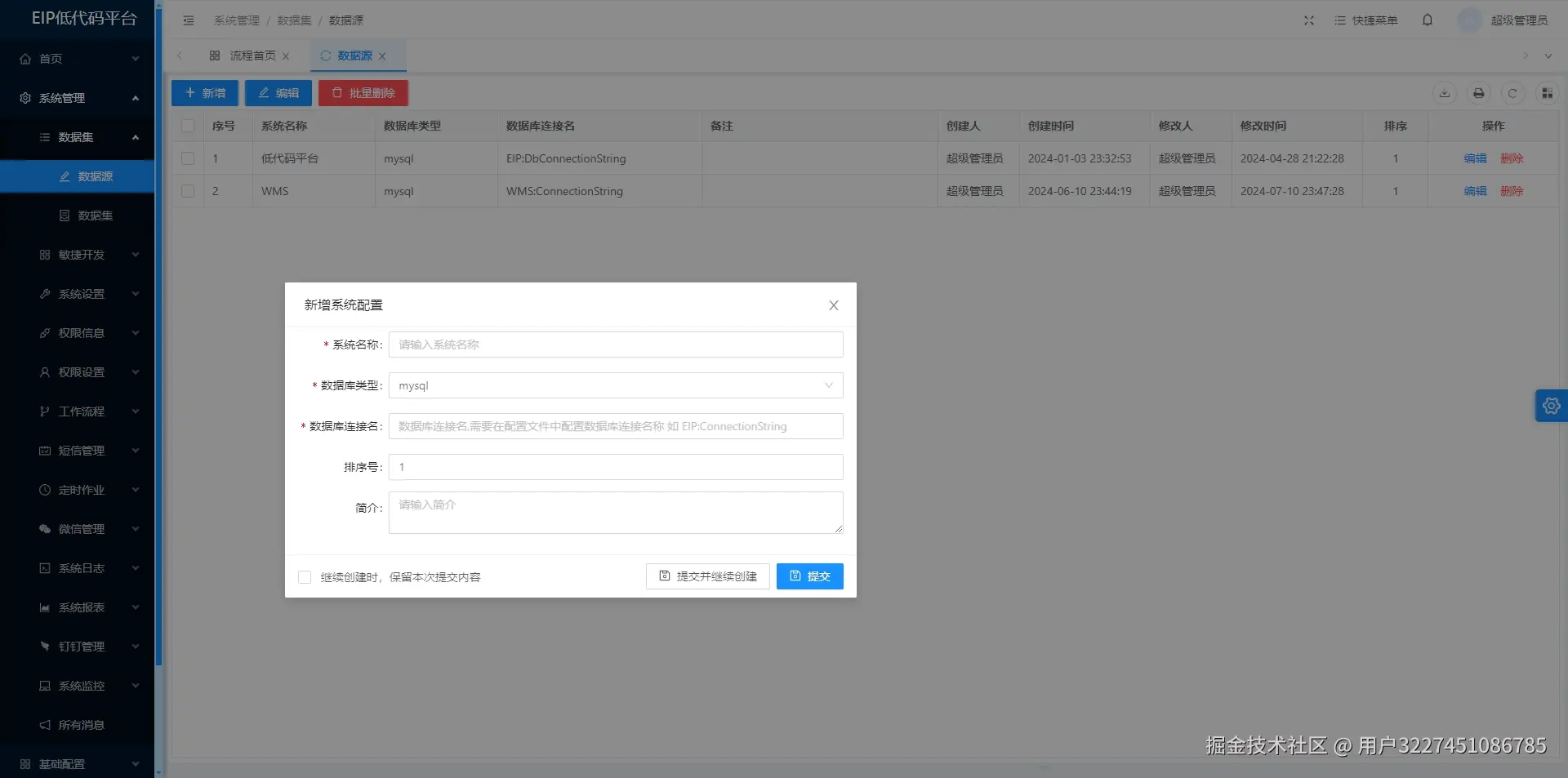Focus the 排序号 input field

[616, 467]
